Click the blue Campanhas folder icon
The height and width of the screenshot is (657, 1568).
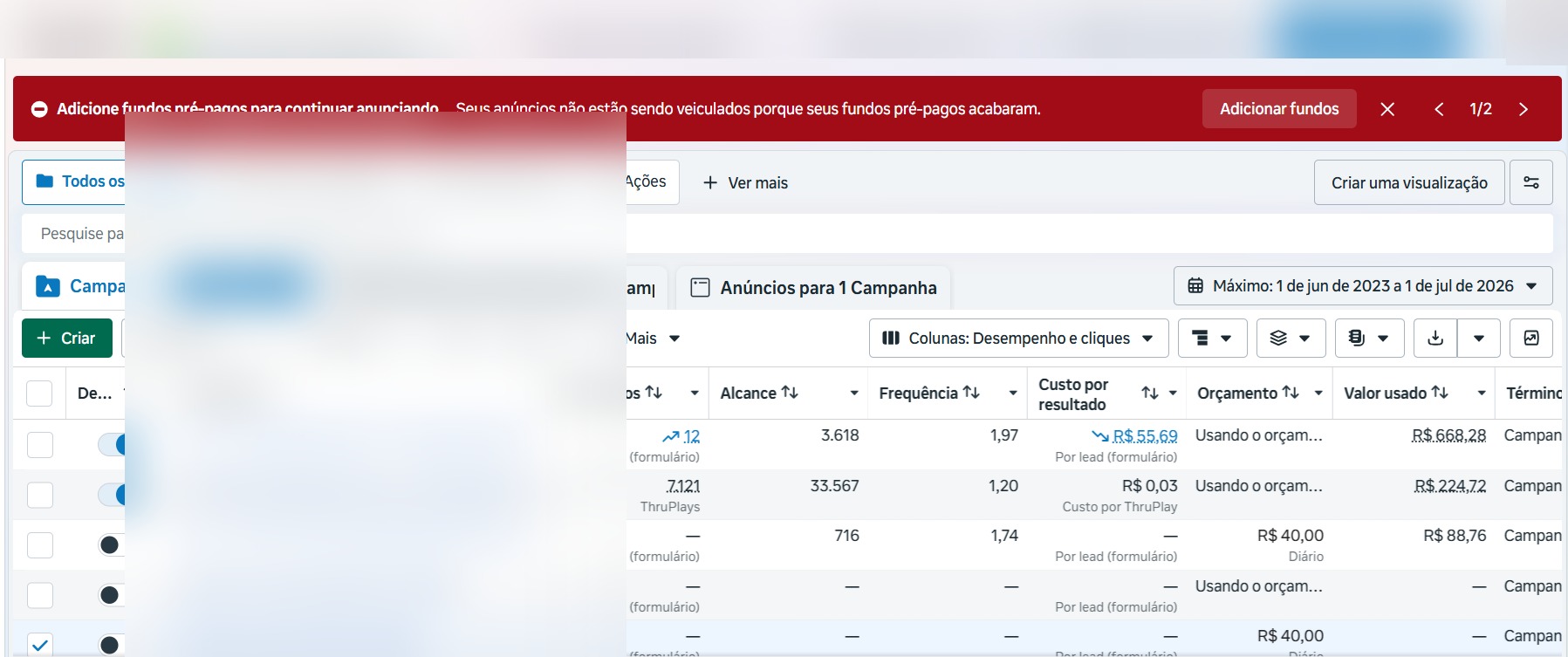47,286
